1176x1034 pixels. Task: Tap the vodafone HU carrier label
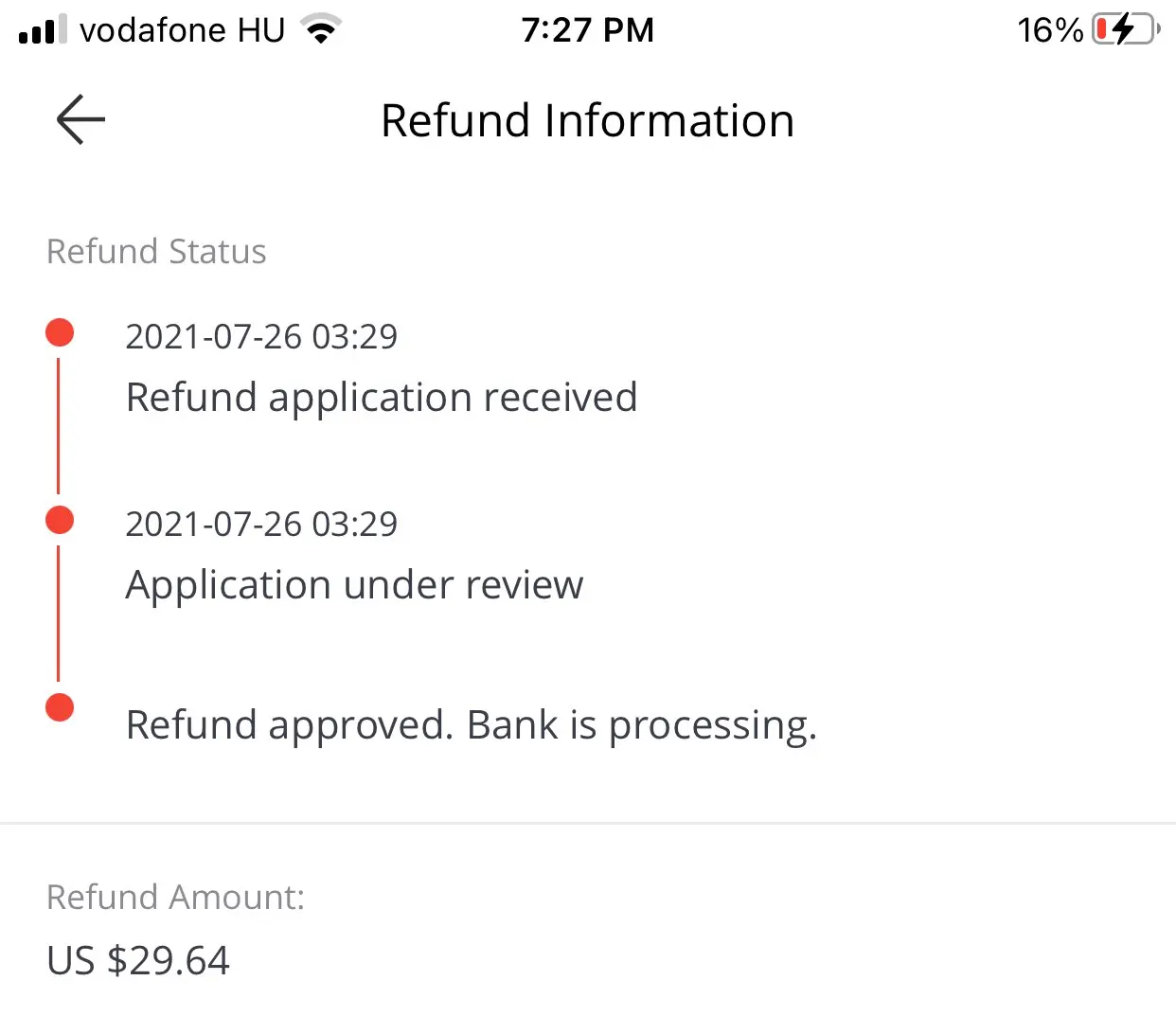pyautogui.click(x=182, y=30)
